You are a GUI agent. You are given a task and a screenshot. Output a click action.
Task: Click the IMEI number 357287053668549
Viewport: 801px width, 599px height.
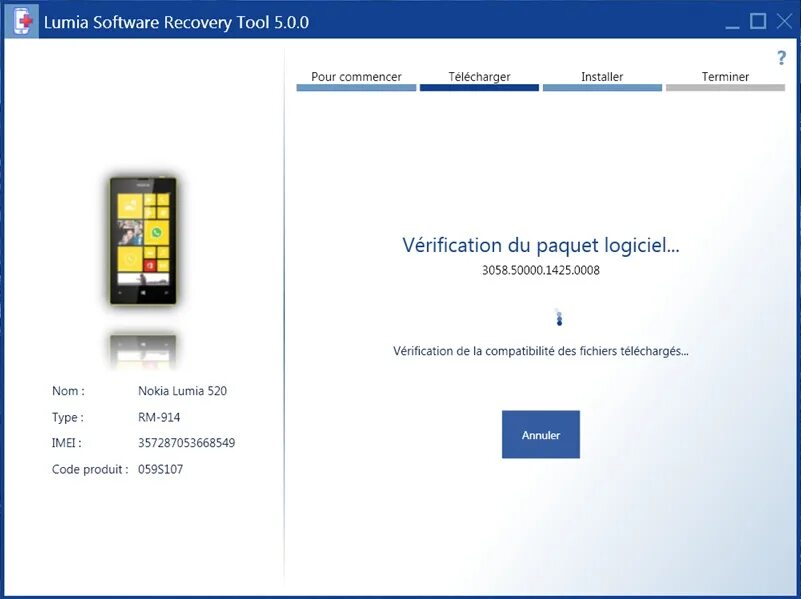tap(186, 443)
